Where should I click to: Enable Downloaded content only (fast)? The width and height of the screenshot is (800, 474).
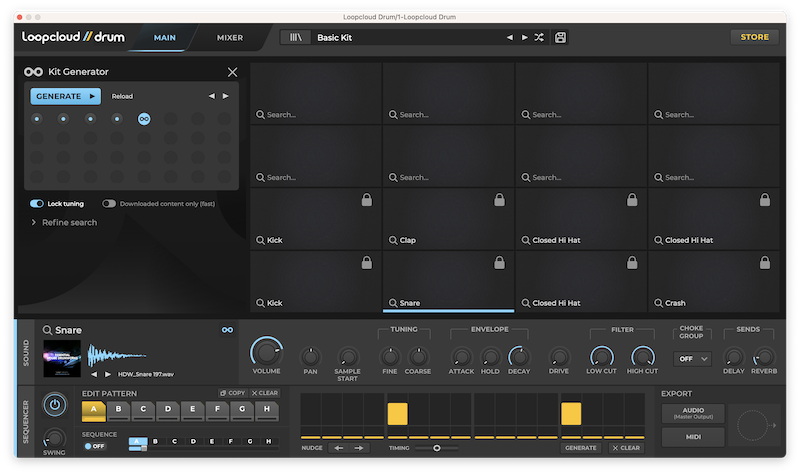click(x=108, y=203)
